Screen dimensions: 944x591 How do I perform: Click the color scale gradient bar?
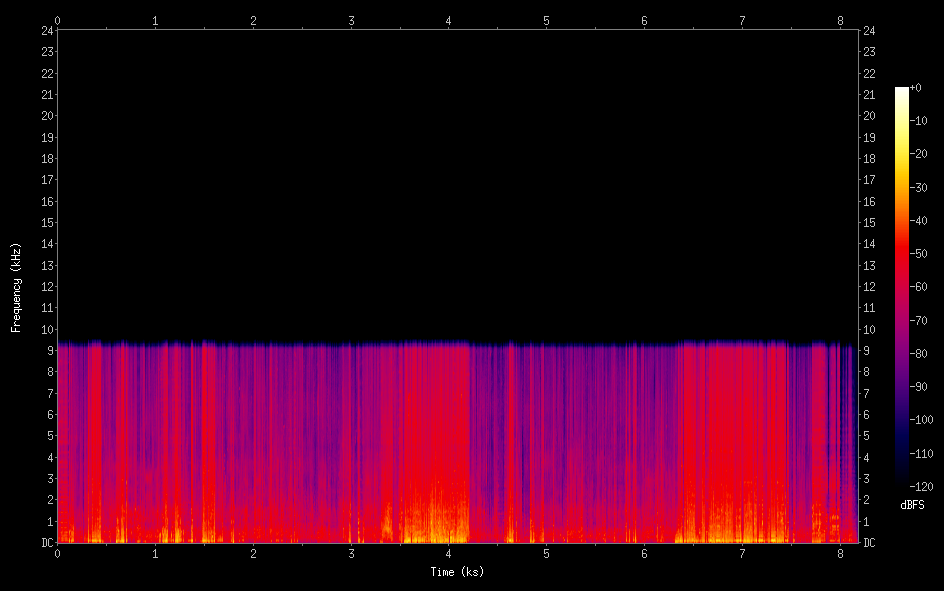point(902,288)
